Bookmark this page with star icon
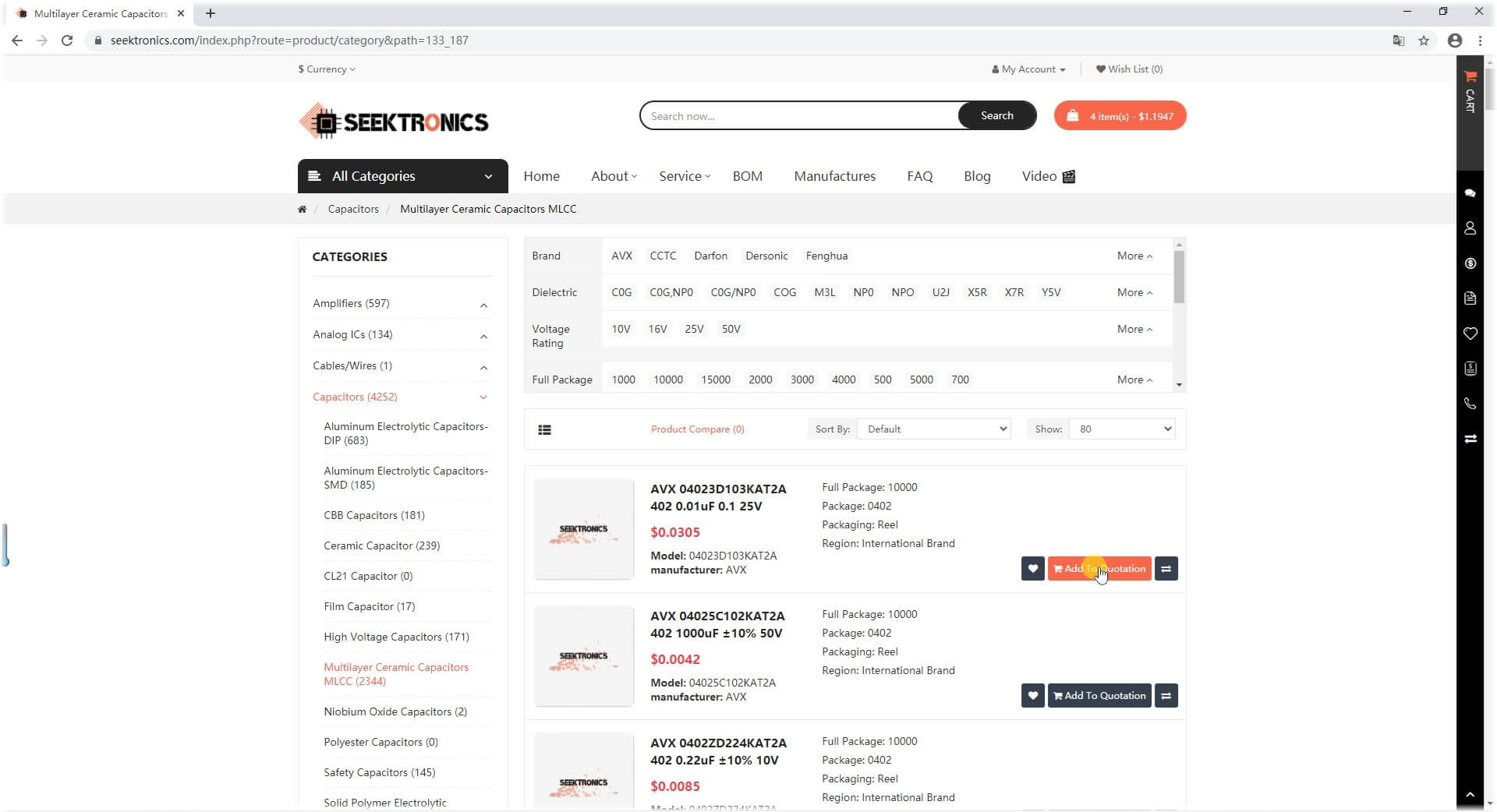 (1424, 41)
